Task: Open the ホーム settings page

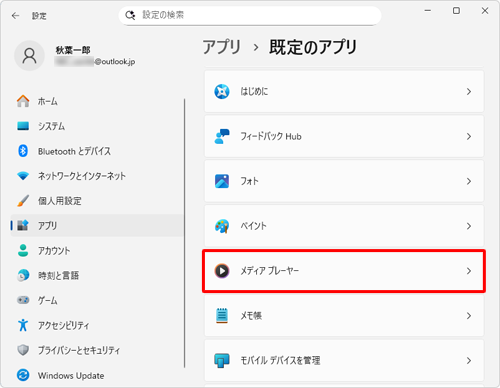Action: coord(97,101)
